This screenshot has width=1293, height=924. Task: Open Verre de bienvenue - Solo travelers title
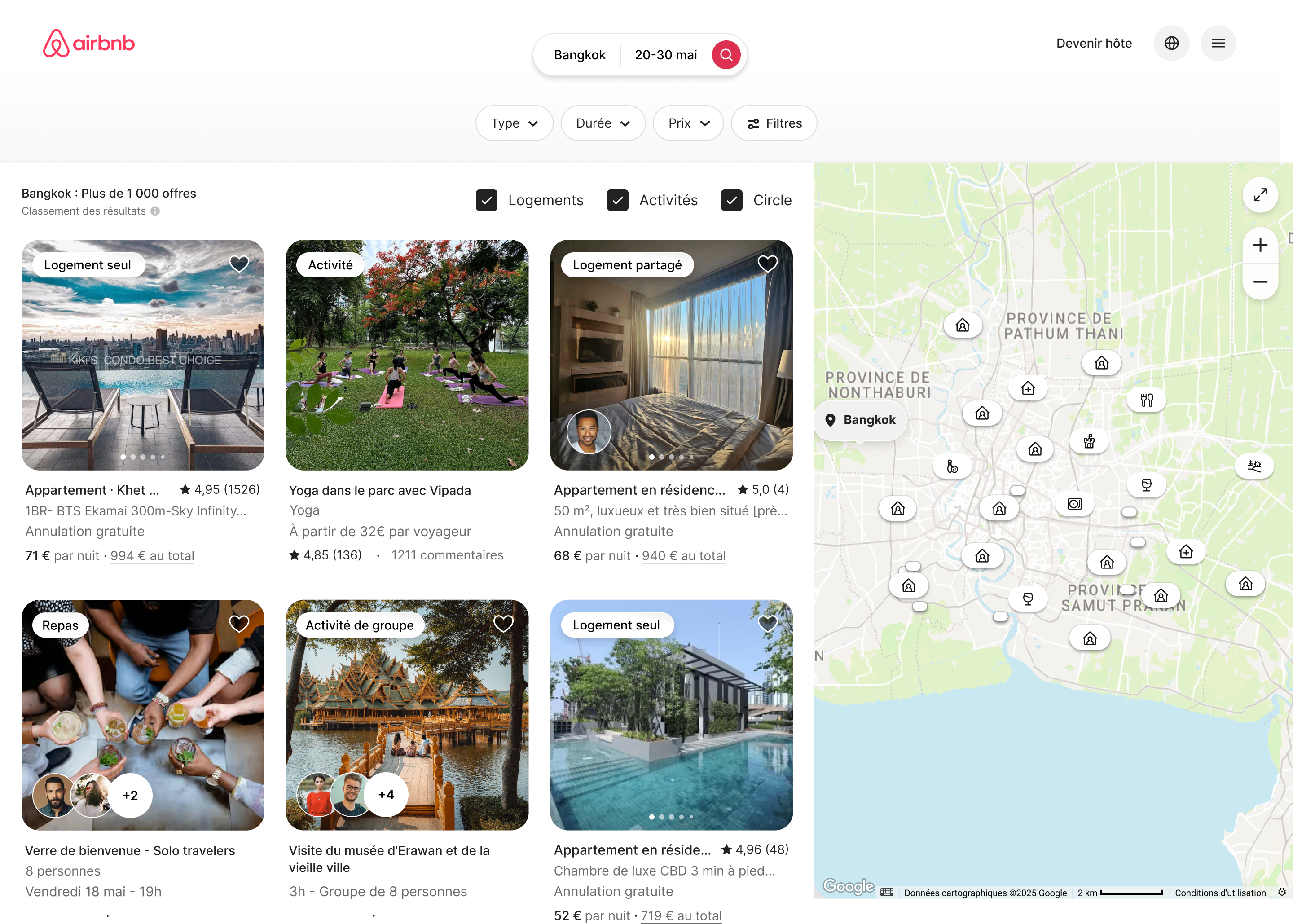(x=130, y=851)
